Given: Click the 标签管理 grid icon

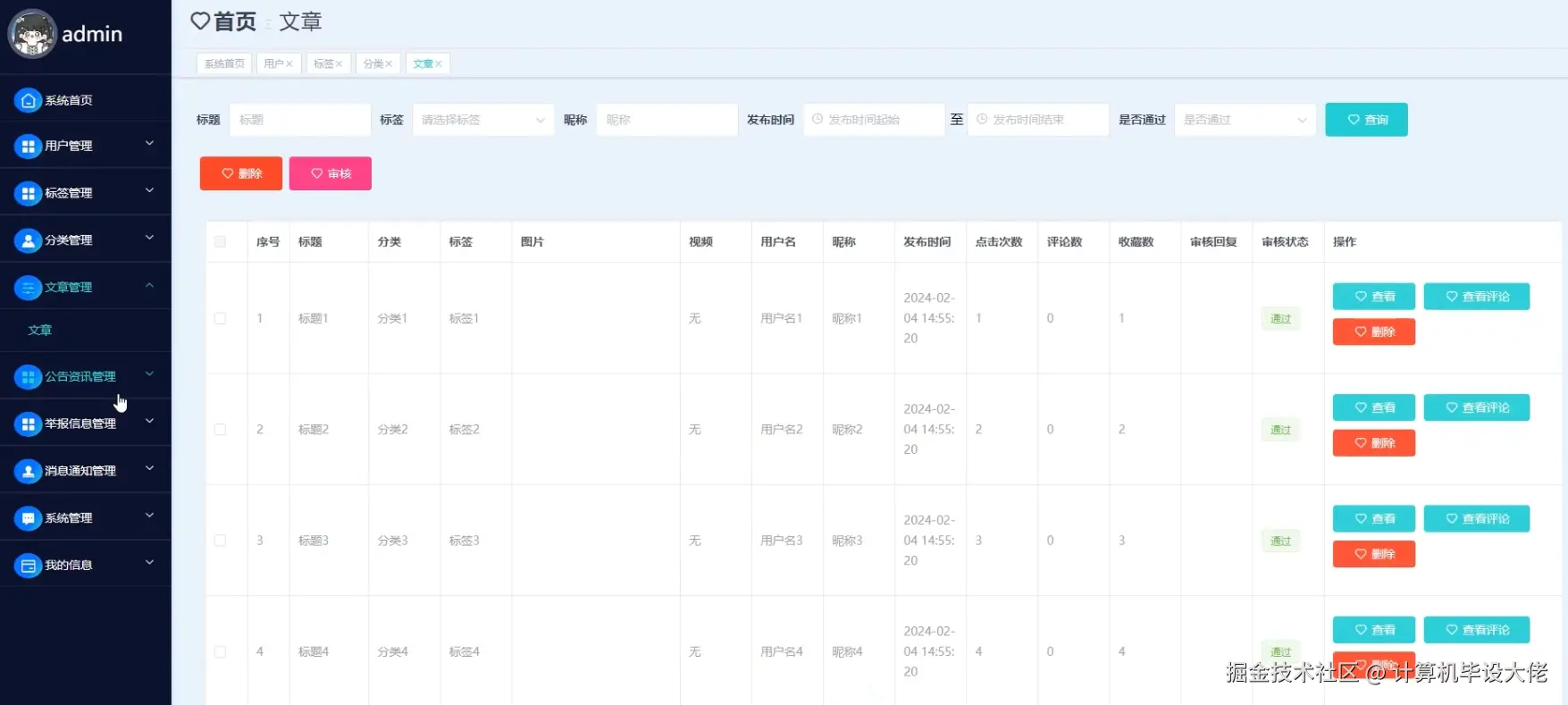Looking at the screenshot, I should [x=29, y=193].
